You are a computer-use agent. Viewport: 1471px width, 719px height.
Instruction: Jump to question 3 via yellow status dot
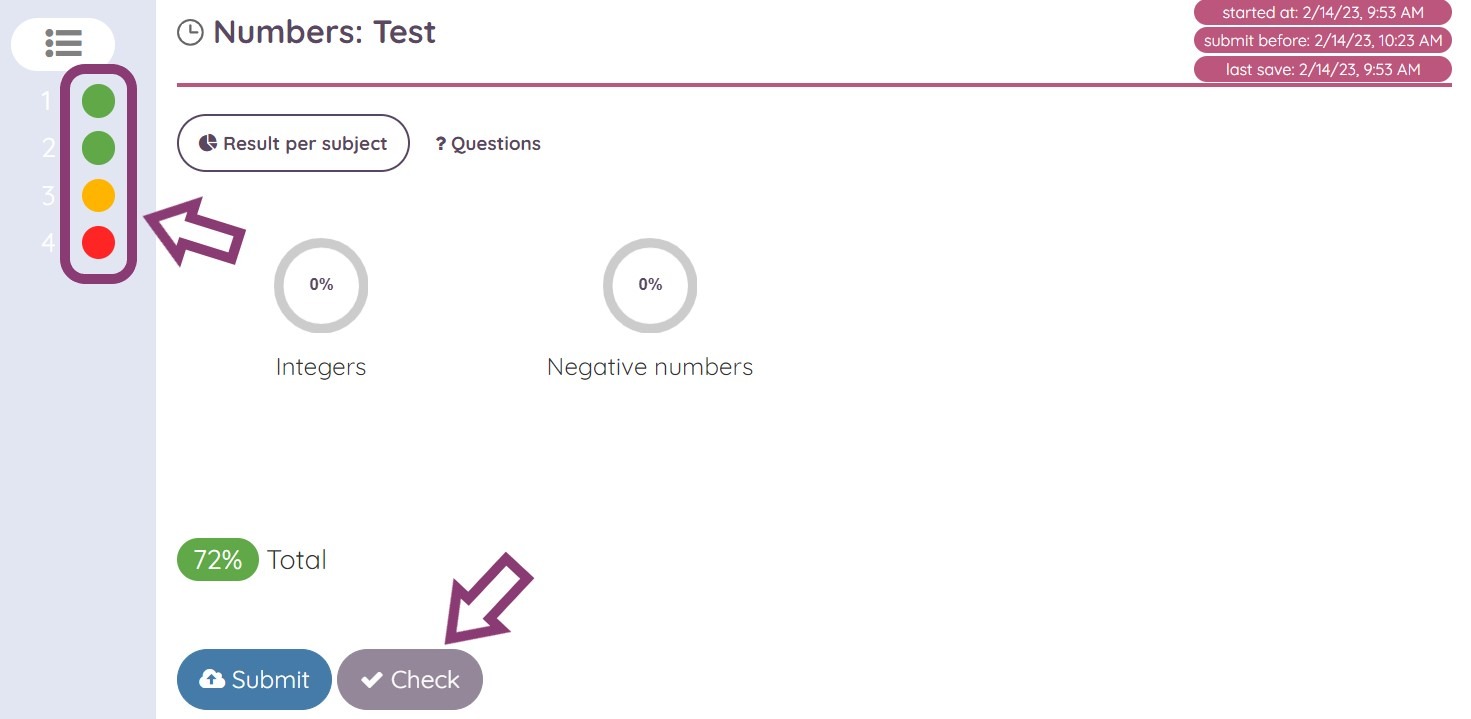pyautogui.click(x=97, y=195)
